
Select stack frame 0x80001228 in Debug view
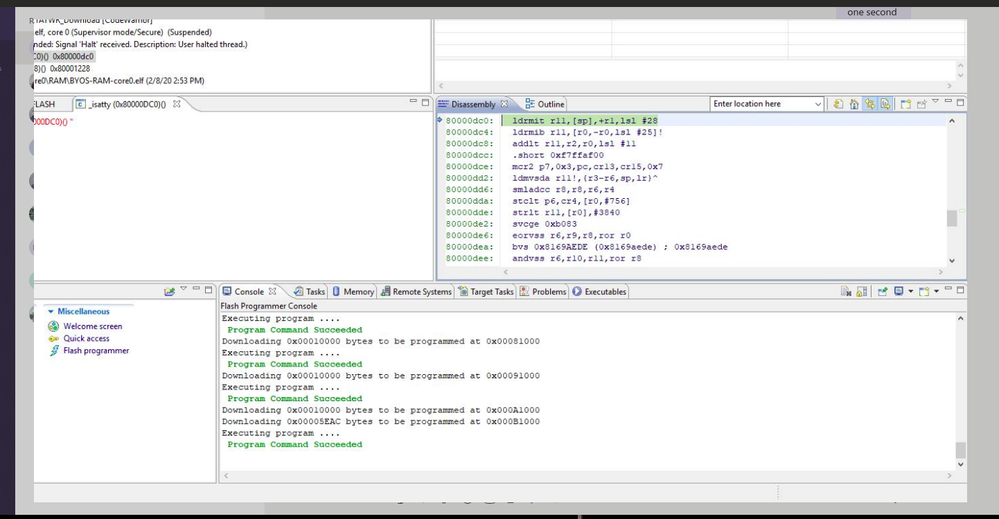point(62,68)
